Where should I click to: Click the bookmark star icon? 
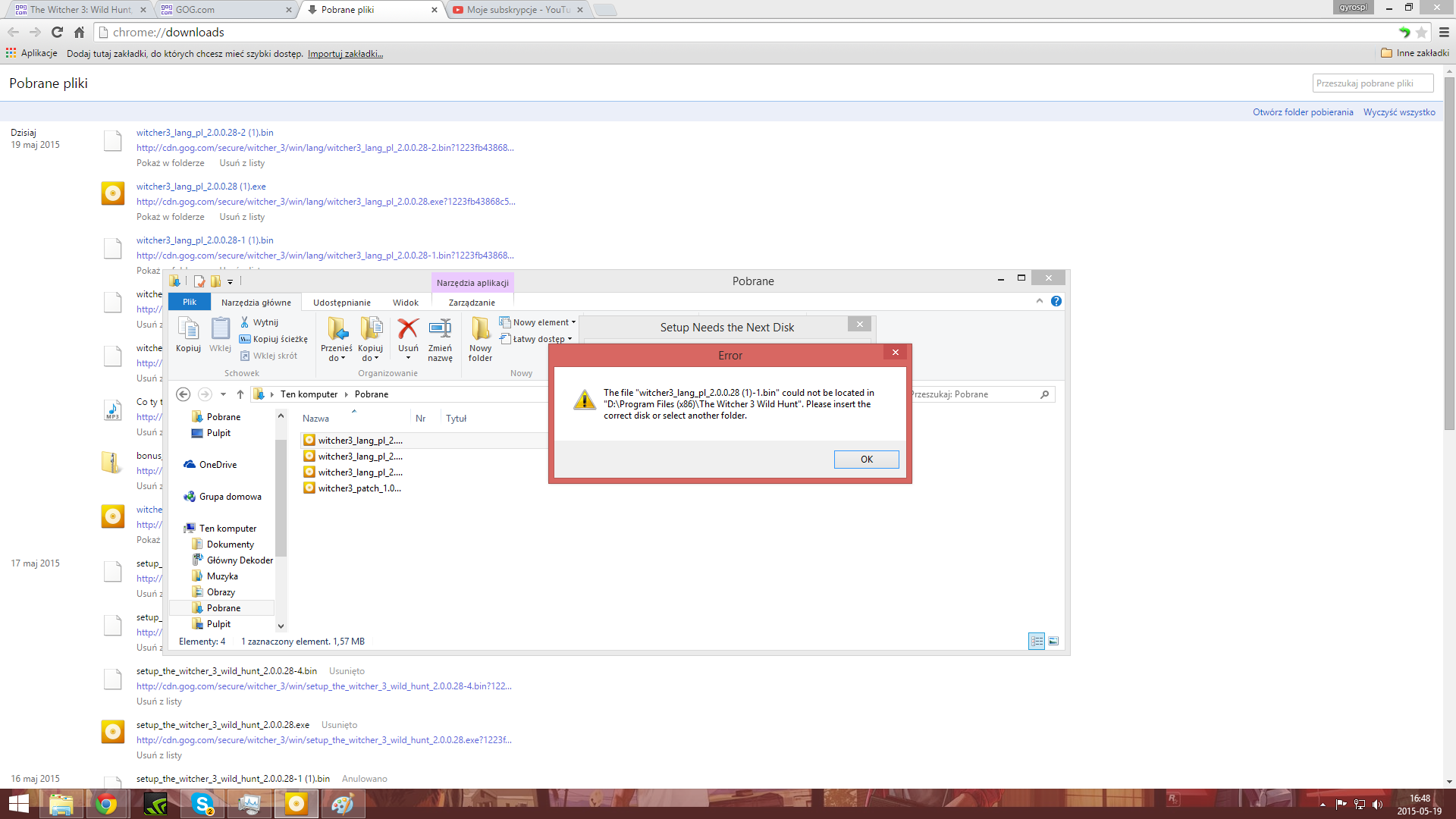pos(1422,32)
